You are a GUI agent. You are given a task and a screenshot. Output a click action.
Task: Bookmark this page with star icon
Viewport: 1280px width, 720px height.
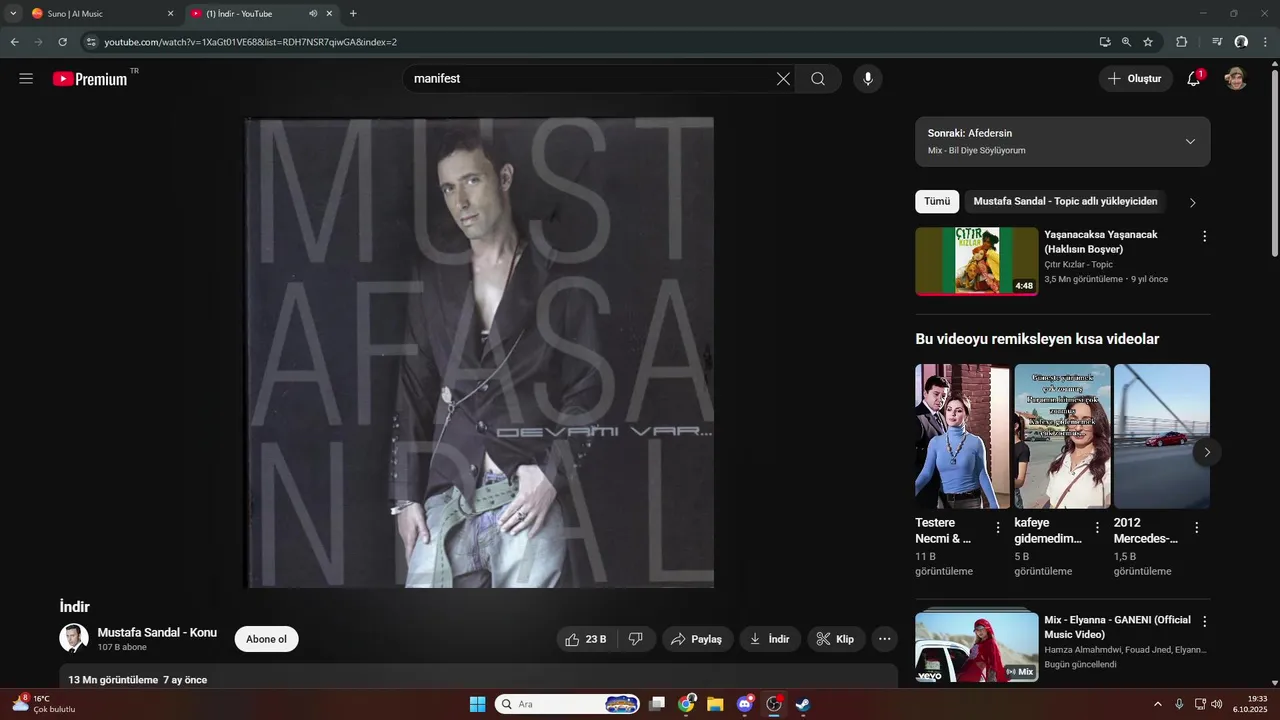[1148, 42]
